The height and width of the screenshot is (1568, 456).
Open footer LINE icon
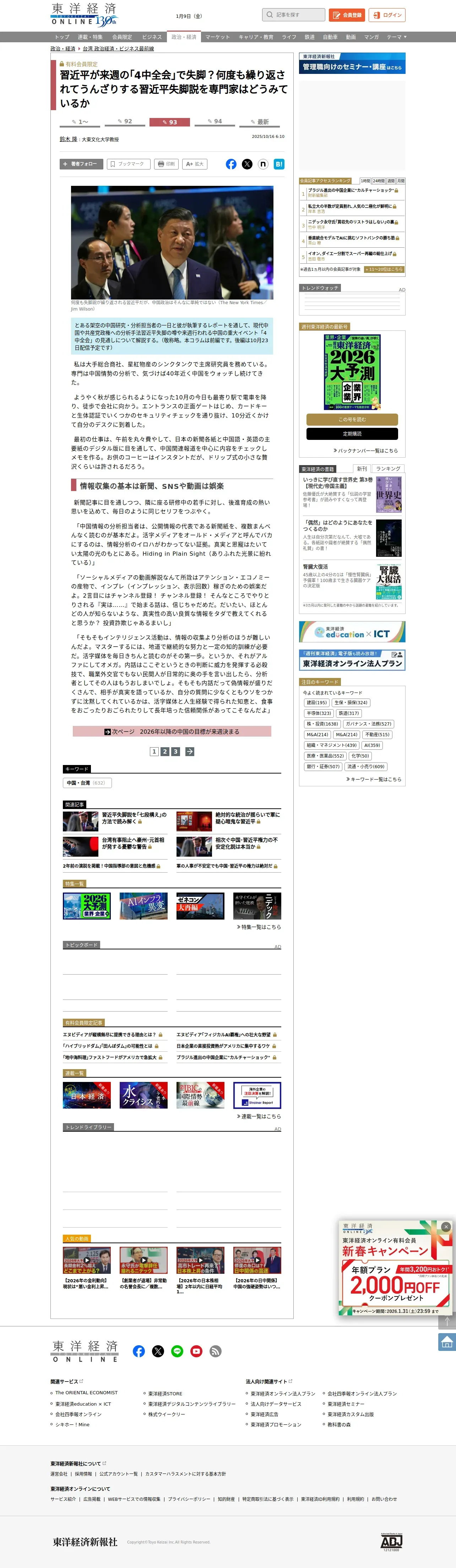click(177, 1351)
